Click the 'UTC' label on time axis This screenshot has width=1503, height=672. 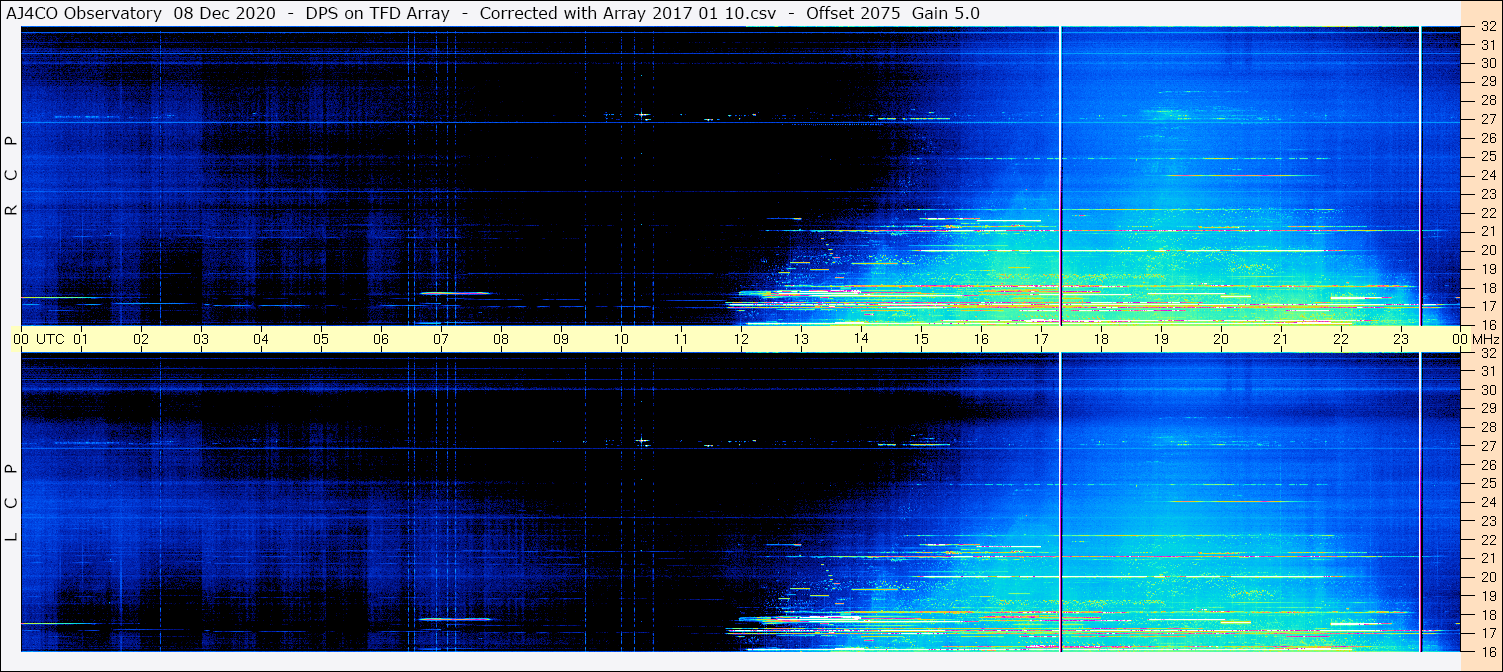(50, 339)
